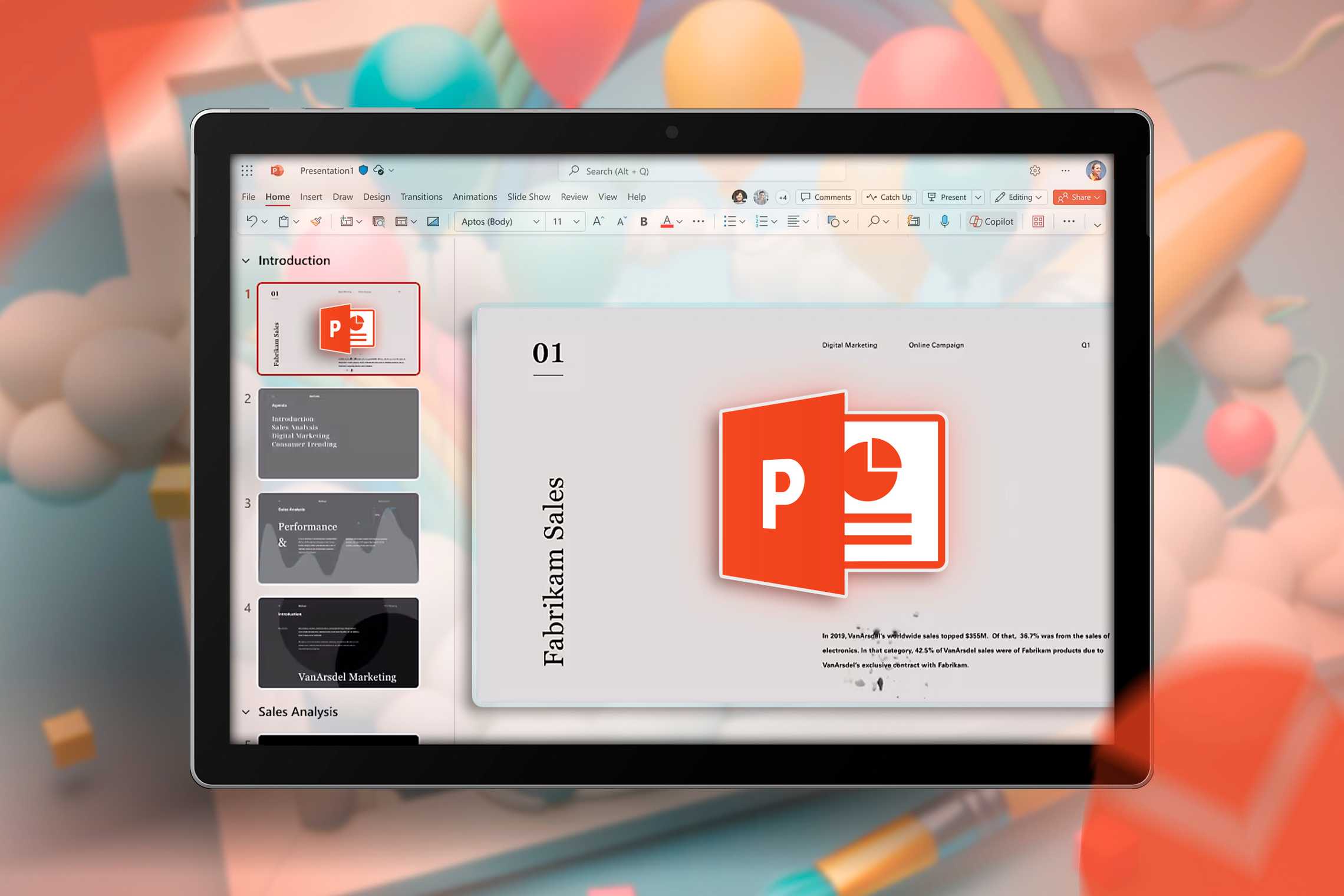The height and width of the screenshot is (896, 1344).
Task: Select the VanArsdel Marketing slide thumbnail
Action: [x=338, y=643]
